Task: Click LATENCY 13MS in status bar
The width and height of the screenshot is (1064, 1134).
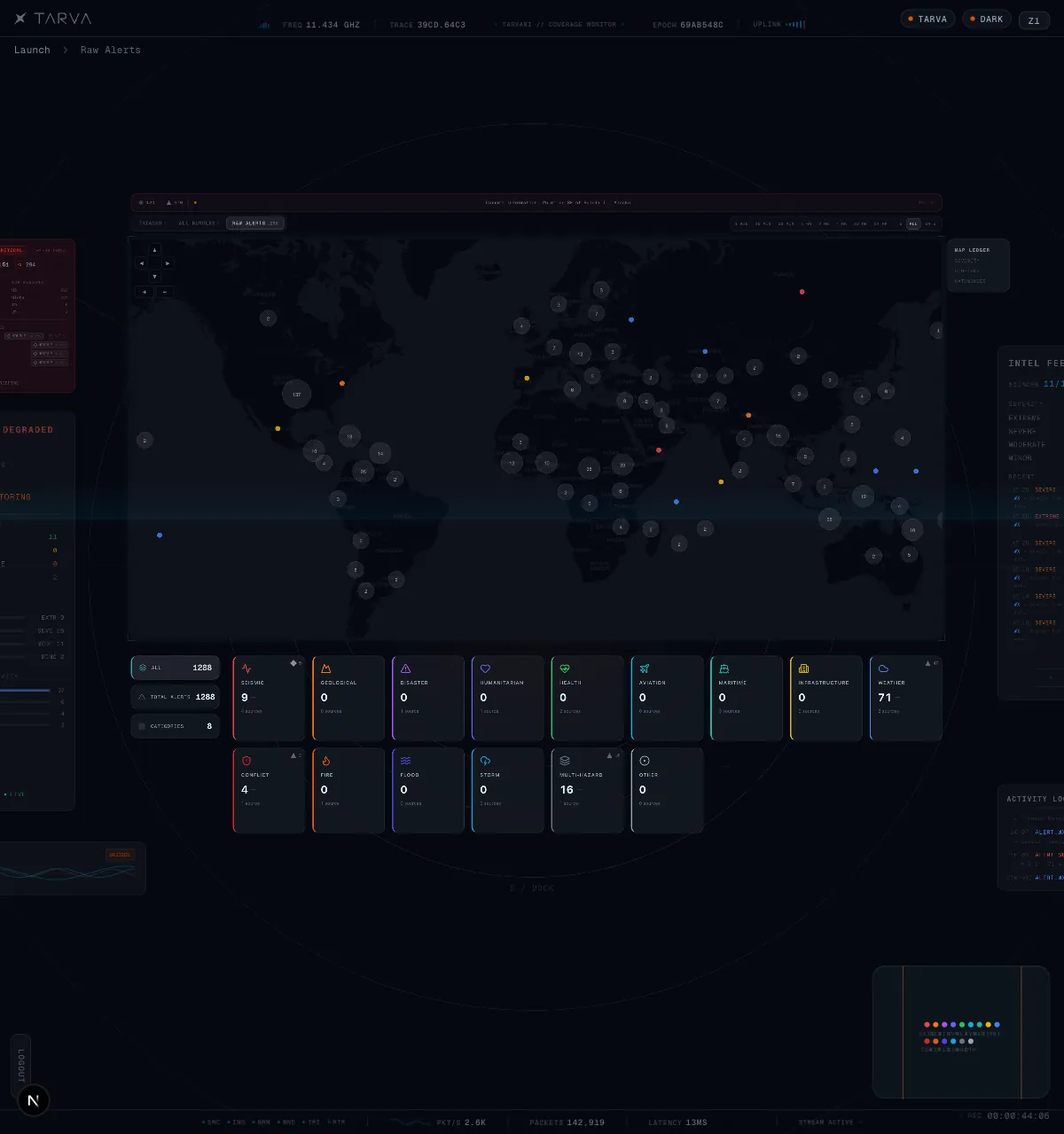Action: click(677, 1122)
